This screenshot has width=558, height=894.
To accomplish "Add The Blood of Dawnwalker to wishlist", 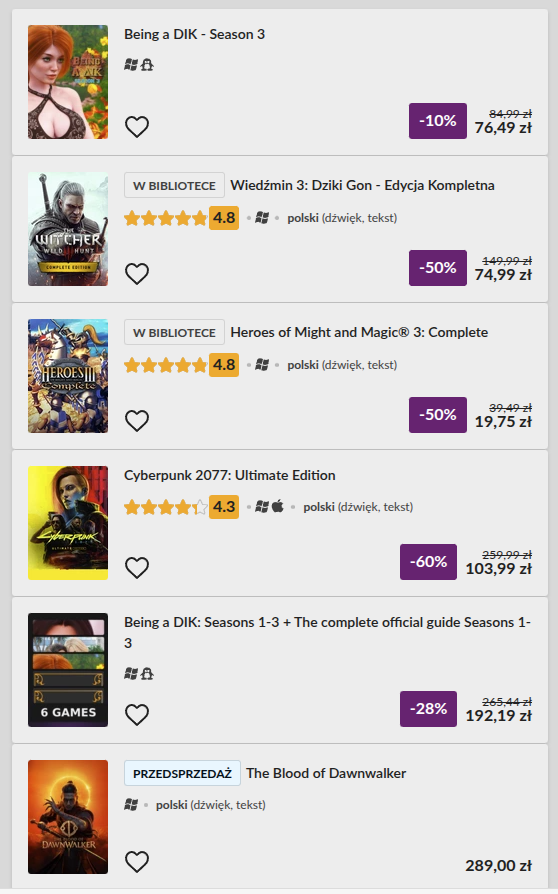I will click(x=137, y=862).
